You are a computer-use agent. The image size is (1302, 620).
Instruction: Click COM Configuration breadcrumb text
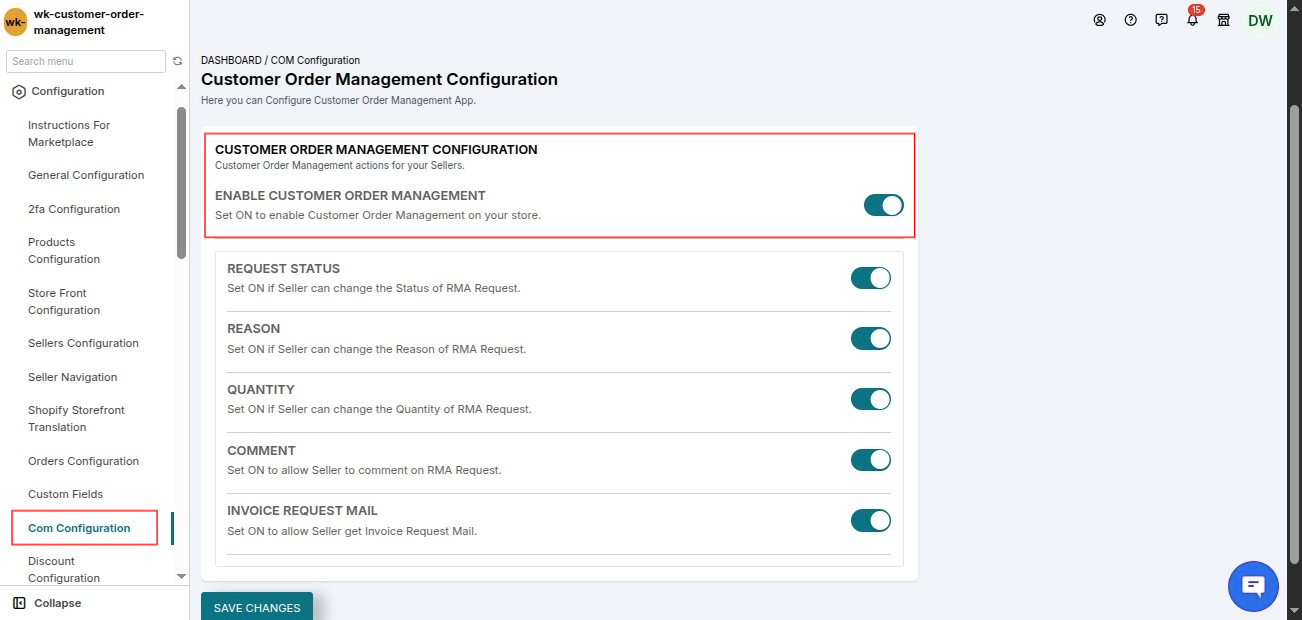315,61
